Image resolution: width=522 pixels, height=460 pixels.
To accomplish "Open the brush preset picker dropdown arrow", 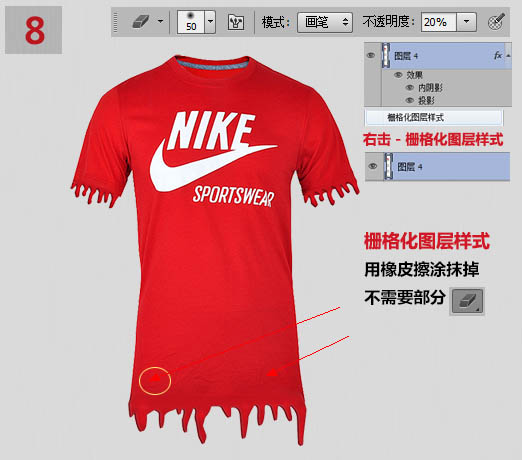I will (x=210, y=22).
